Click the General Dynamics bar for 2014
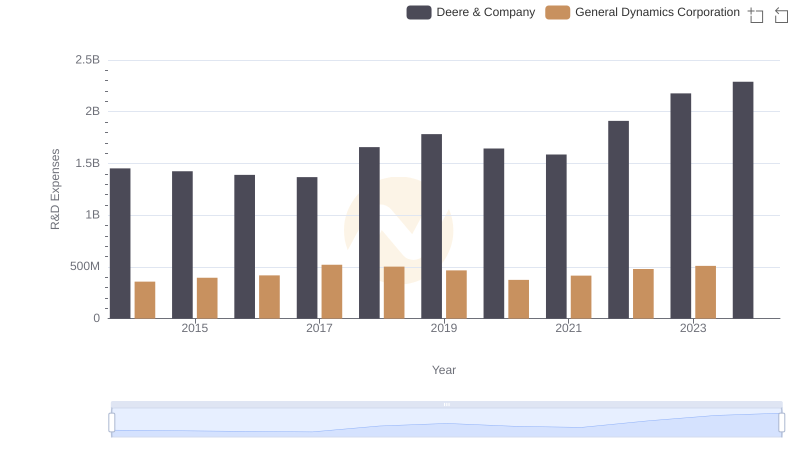 point(145,300)
